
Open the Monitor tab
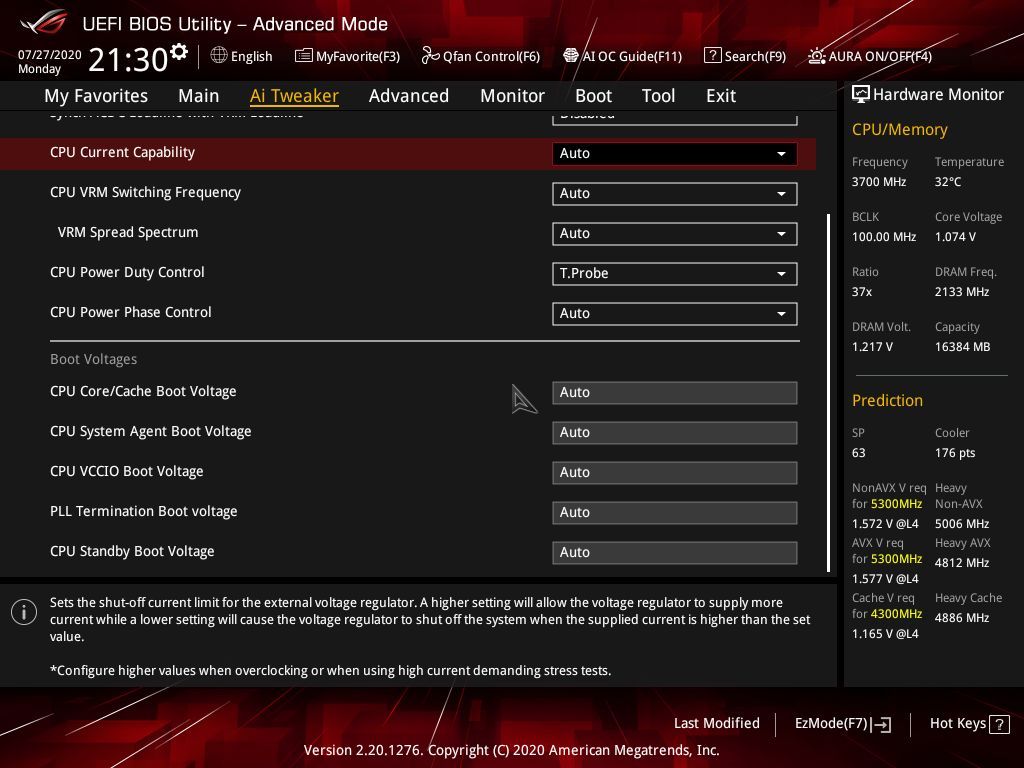click(512, 96)
